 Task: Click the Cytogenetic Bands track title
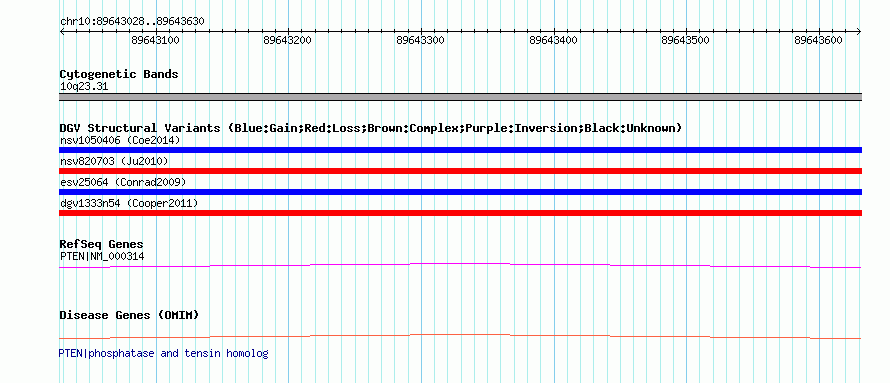coord(119,74)
